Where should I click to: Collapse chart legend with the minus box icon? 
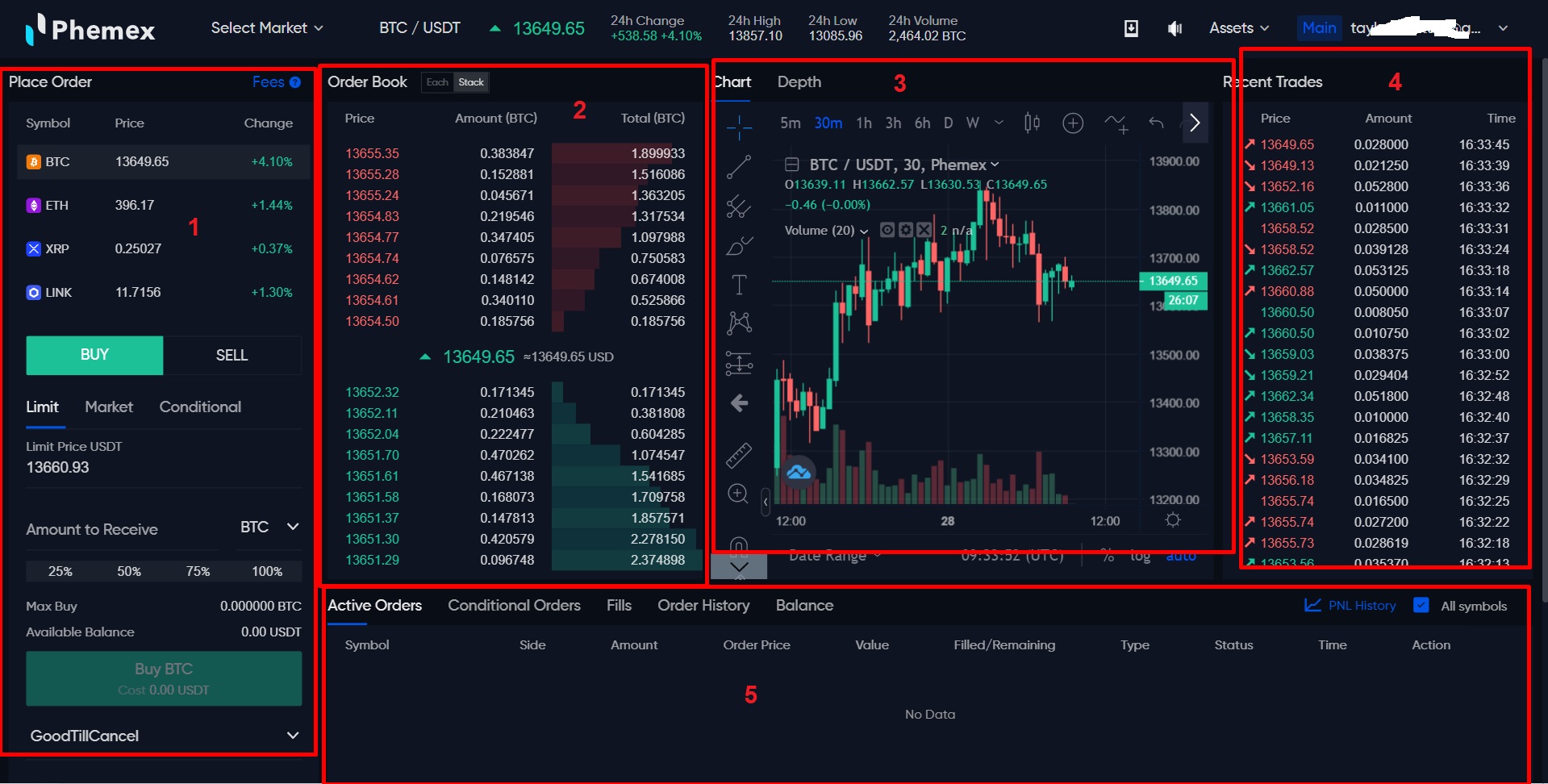[x=792, y=165]
